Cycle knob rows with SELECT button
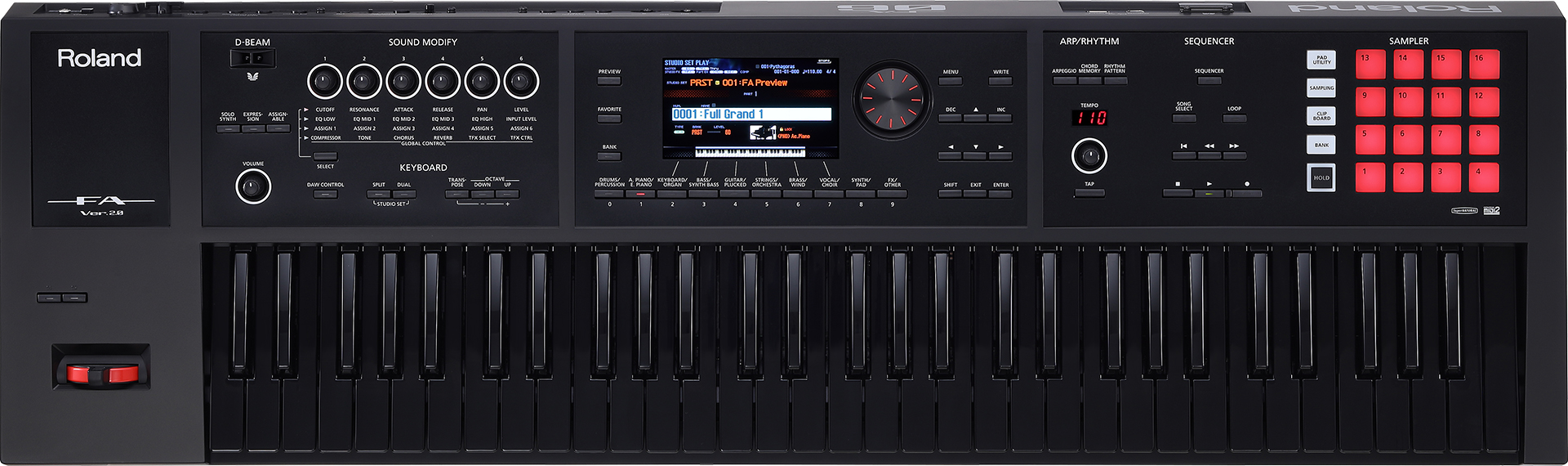1568x466 pixels. click(325, 156)
